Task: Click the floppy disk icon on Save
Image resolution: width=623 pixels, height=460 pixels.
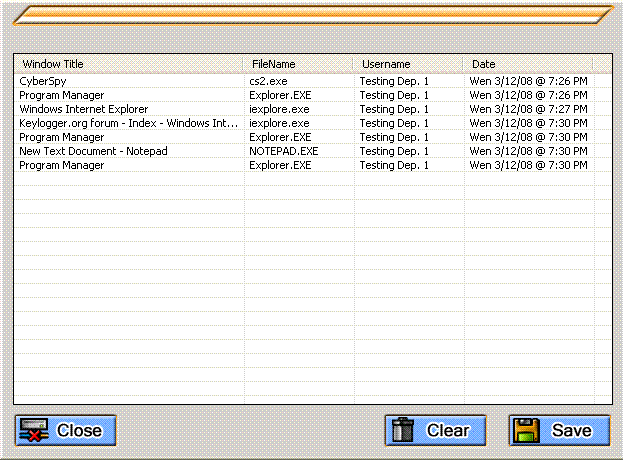Action: (527, 430)
